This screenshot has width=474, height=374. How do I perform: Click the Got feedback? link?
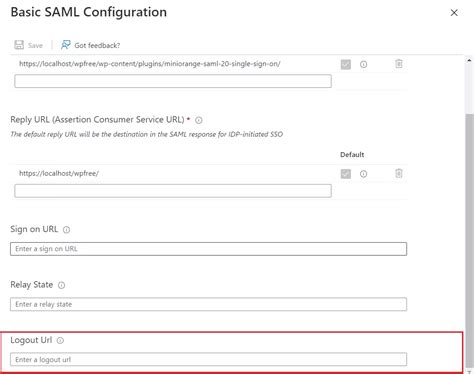(x=97, y=45)
